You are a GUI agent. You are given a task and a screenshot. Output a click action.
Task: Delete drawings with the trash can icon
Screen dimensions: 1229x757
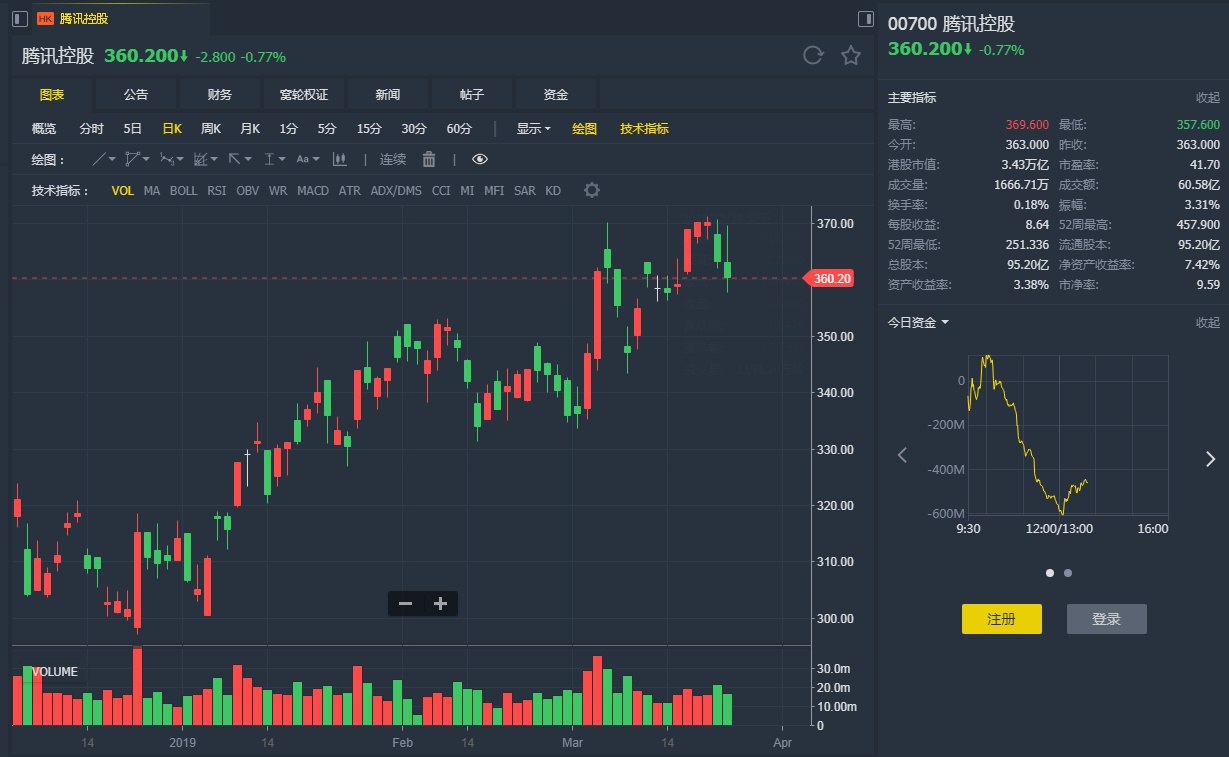429,159
